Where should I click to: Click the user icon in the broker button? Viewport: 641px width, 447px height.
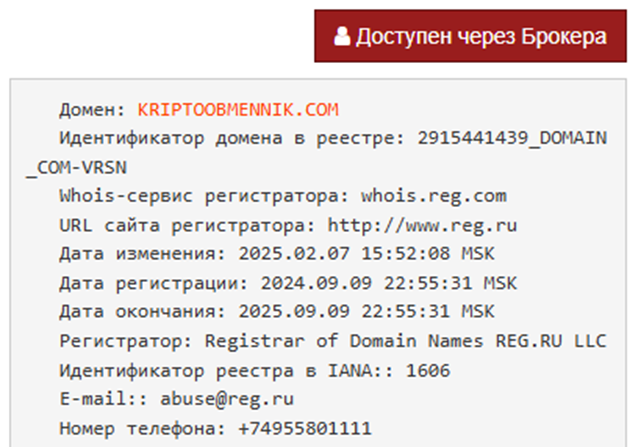[x=342, y=37]
